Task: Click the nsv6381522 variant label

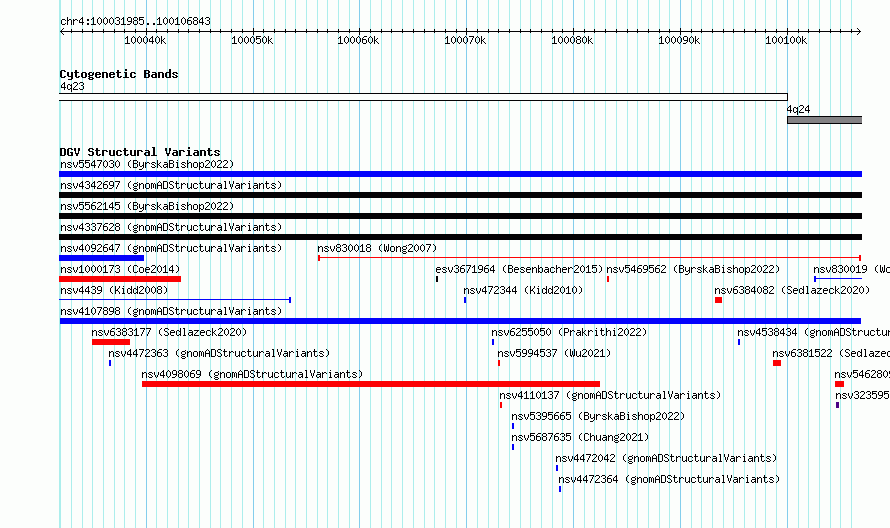Action: click(830, 353)
